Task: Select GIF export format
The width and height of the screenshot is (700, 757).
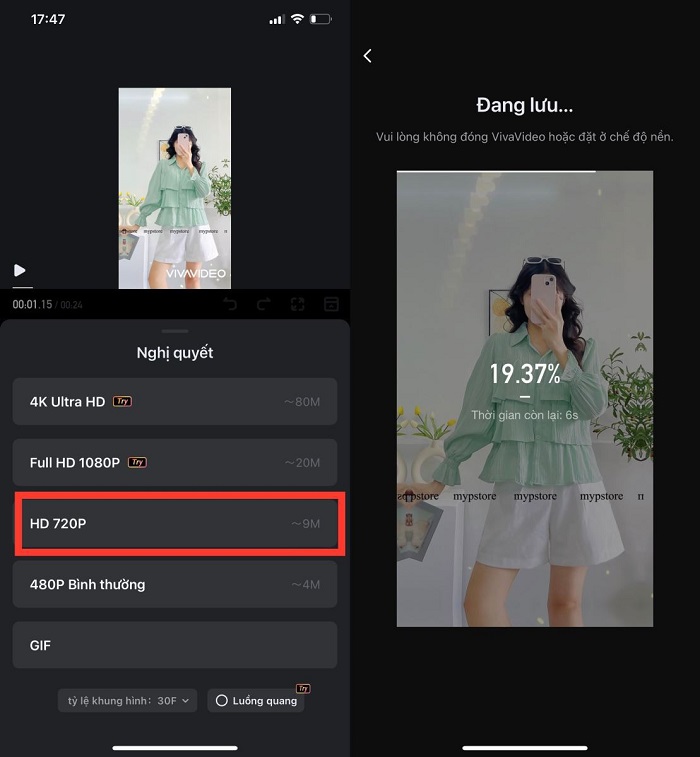Action: 175,645
